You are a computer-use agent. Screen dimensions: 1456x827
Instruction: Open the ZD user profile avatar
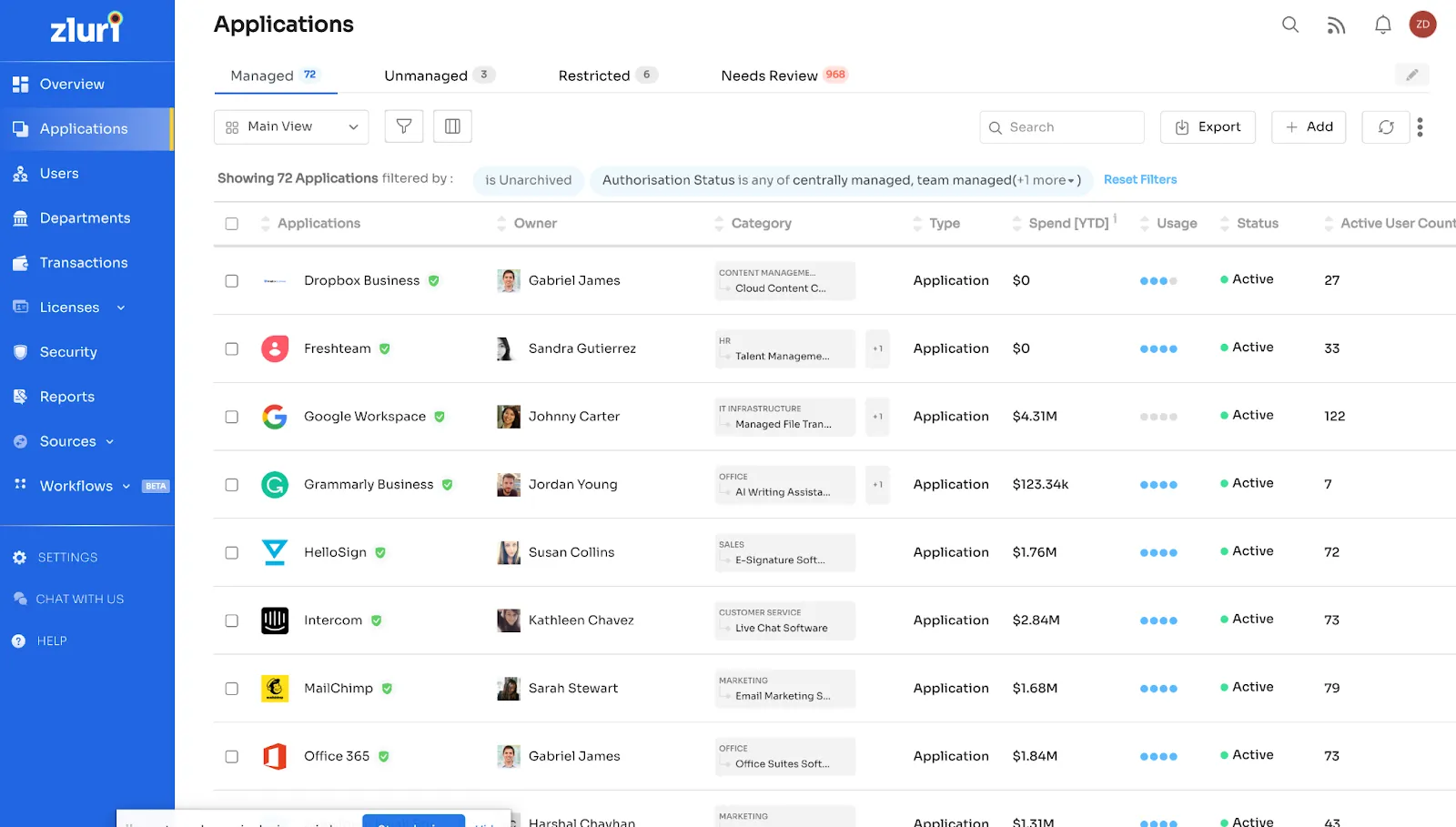1423,25
